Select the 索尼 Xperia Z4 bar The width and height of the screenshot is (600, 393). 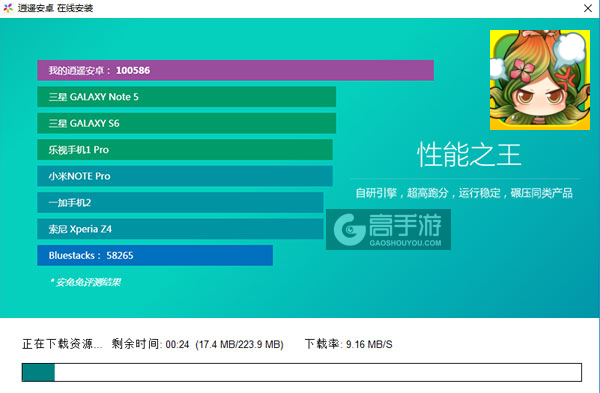tap(180, 229)
